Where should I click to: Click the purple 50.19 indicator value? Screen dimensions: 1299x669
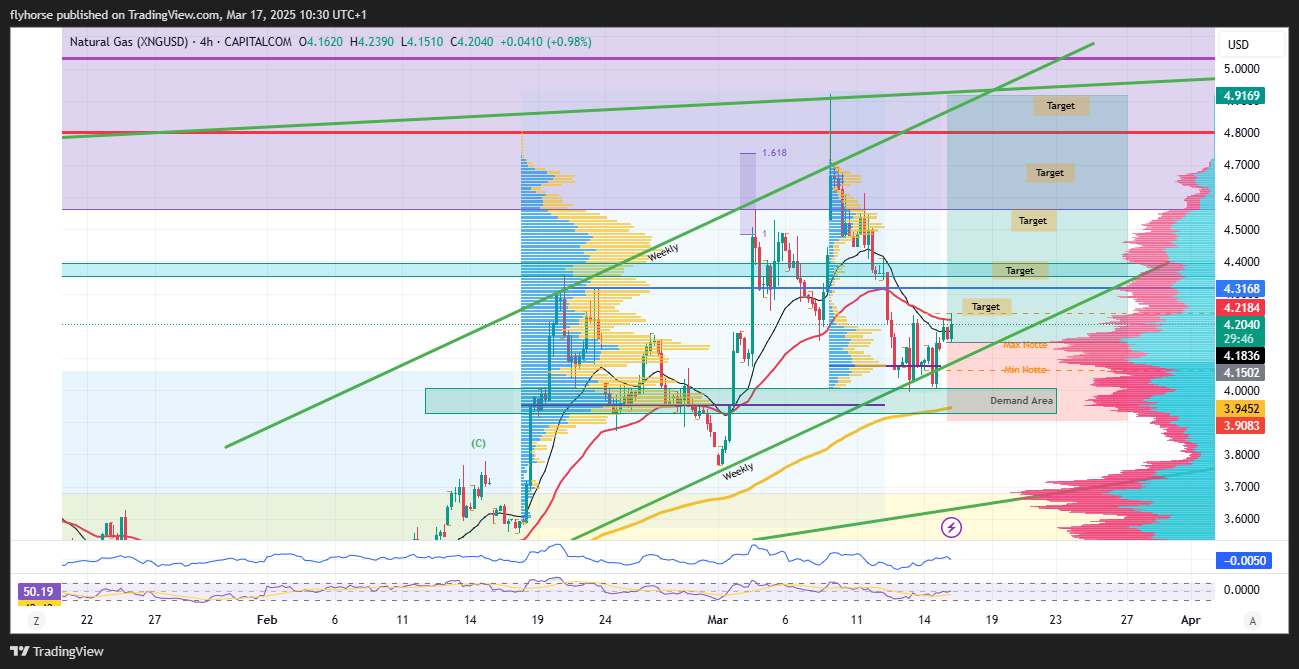click(x=40, y=592)
